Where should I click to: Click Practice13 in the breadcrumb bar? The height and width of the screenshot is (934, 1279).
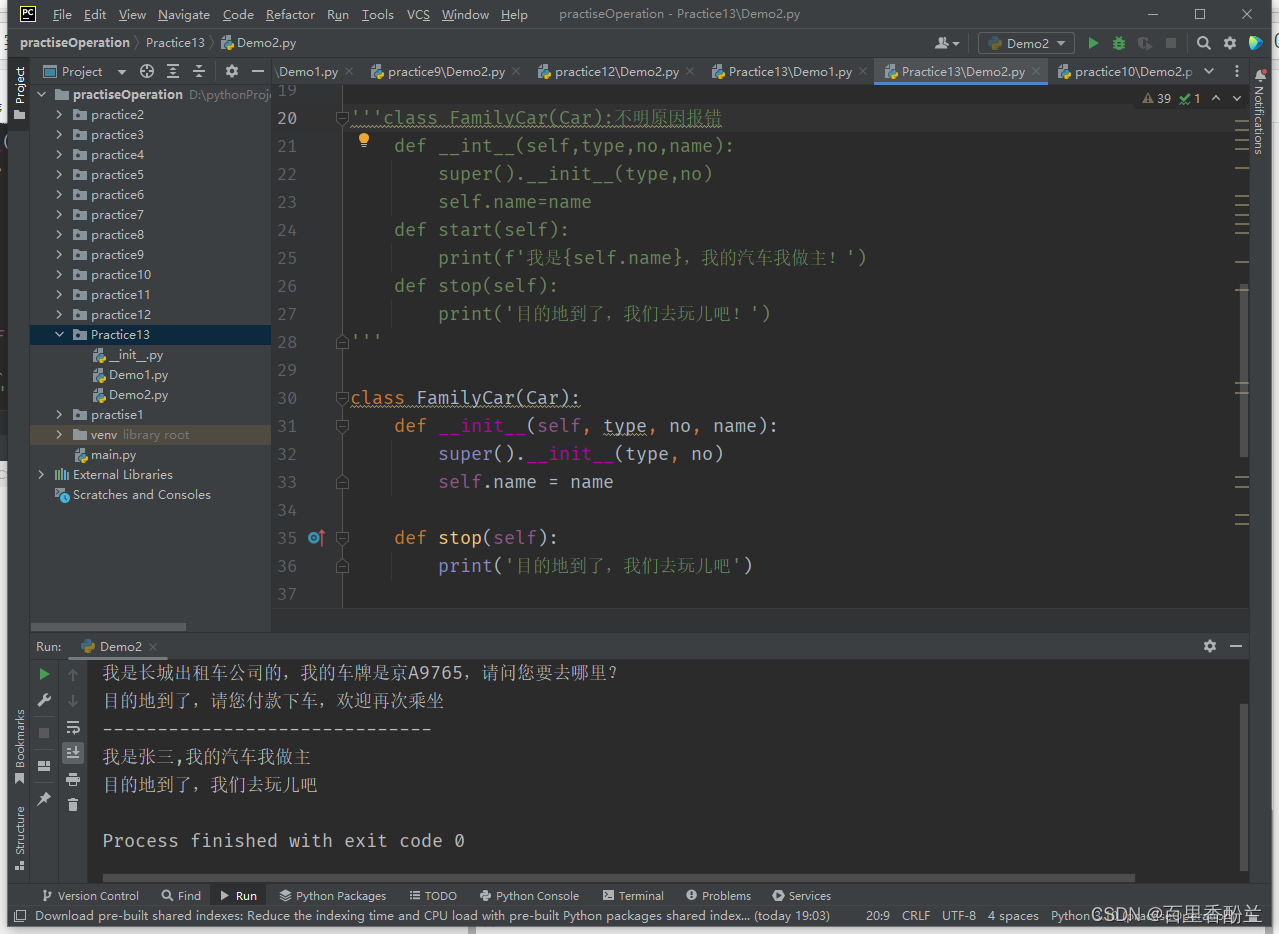[x=175, y=43]
